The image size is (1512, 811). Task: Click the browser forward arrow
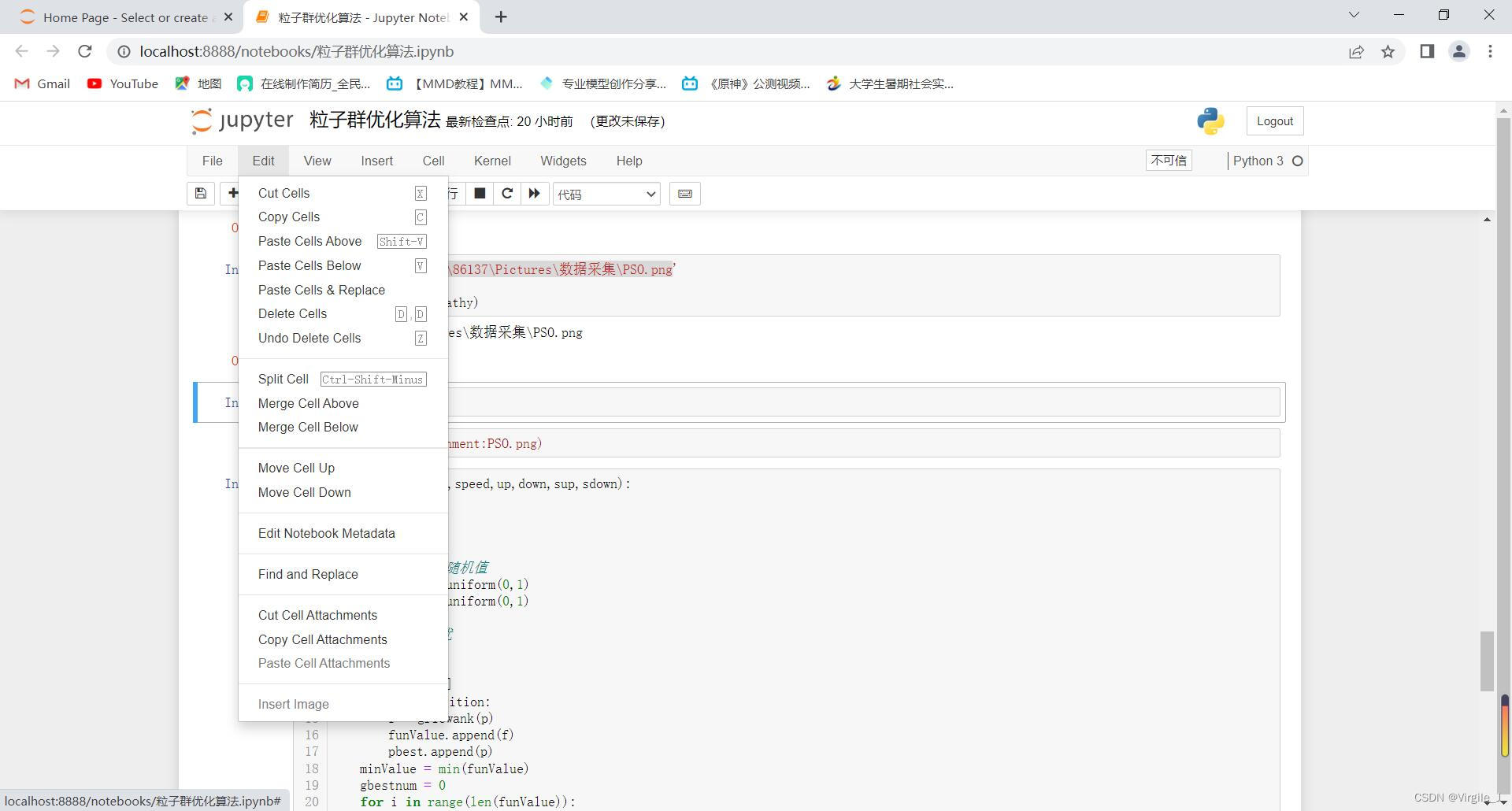(x=53, y=51)
